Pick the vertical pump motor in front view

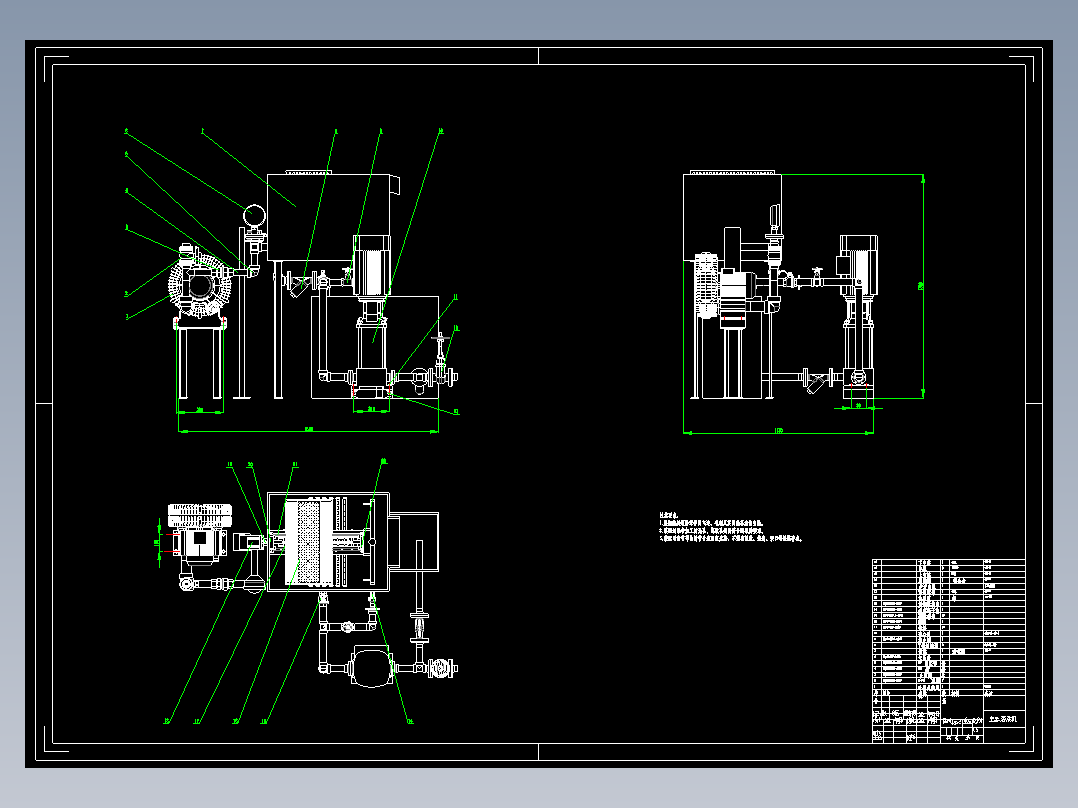(371, 265)
